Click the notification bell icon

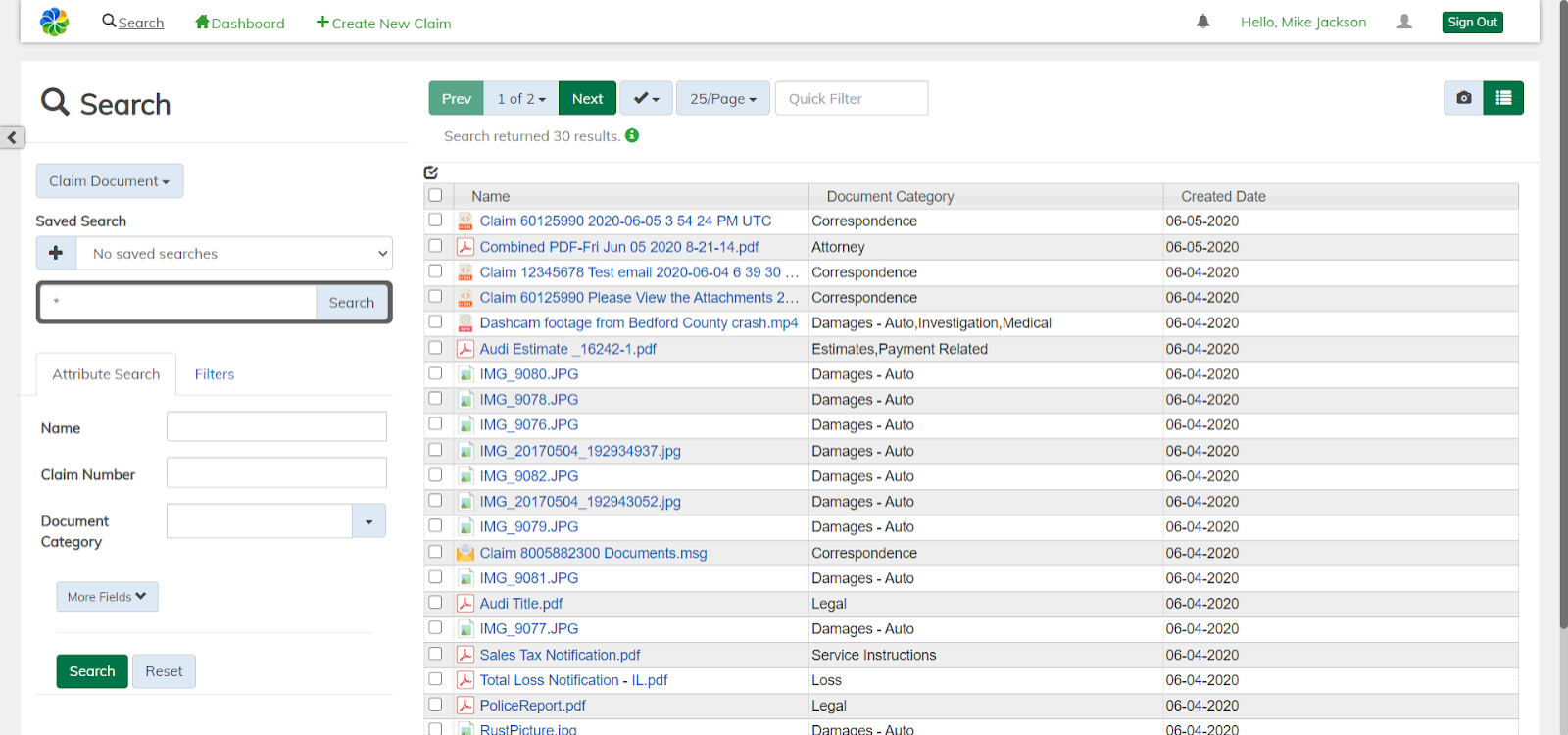(x=1202, y=22)
